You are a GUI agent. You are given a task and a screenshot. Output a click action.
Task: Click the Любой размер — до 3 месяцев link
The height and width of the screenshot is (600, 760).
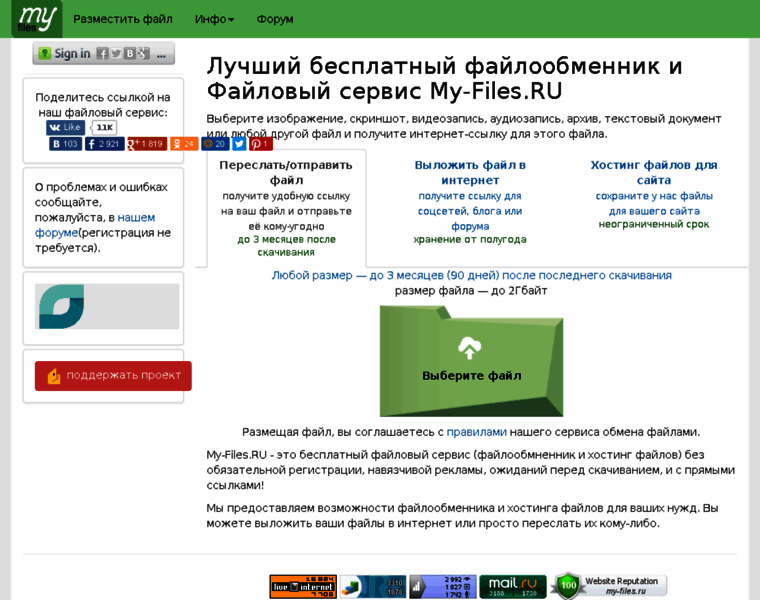(471, 275)
